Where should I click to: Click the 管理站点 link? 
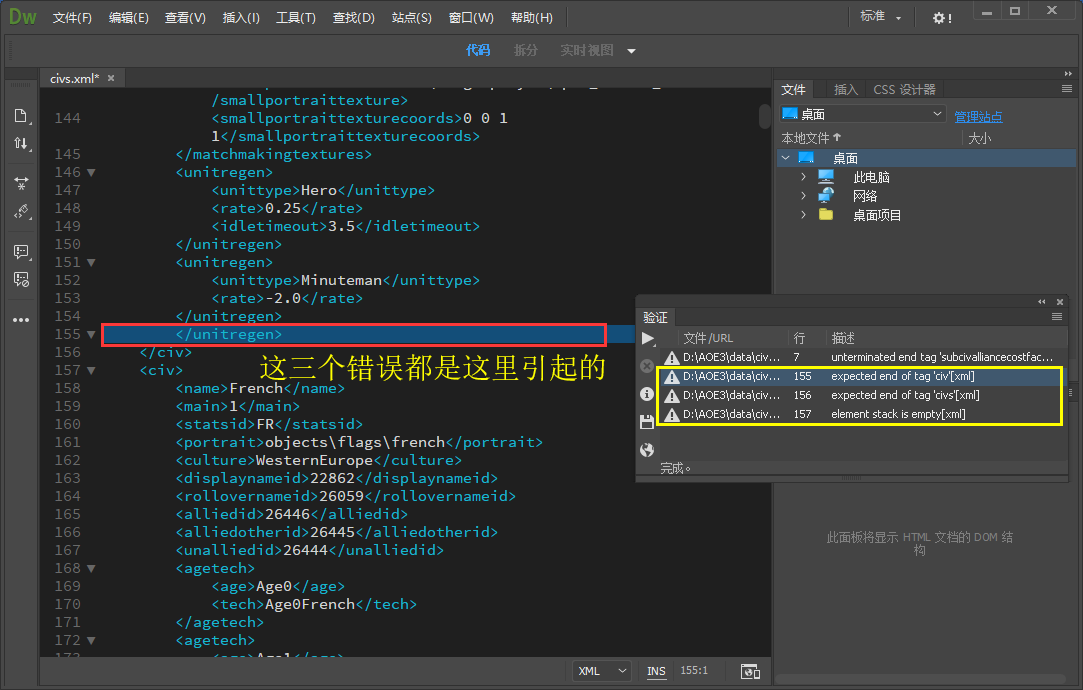tap(978, 117)
